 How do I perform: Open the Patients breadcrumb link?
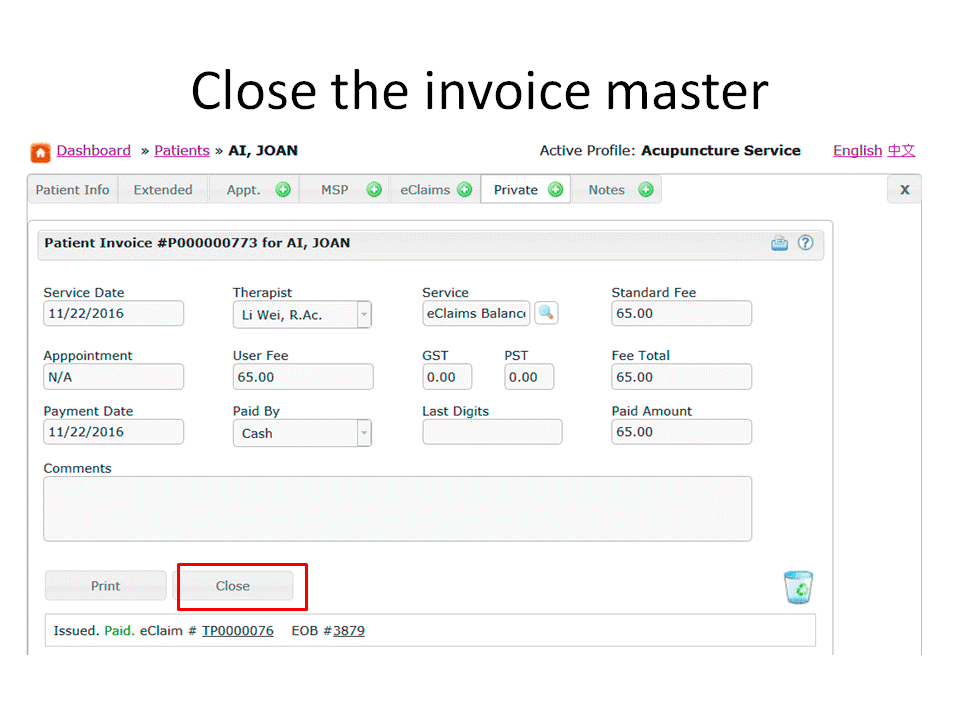tap(181, 151)
